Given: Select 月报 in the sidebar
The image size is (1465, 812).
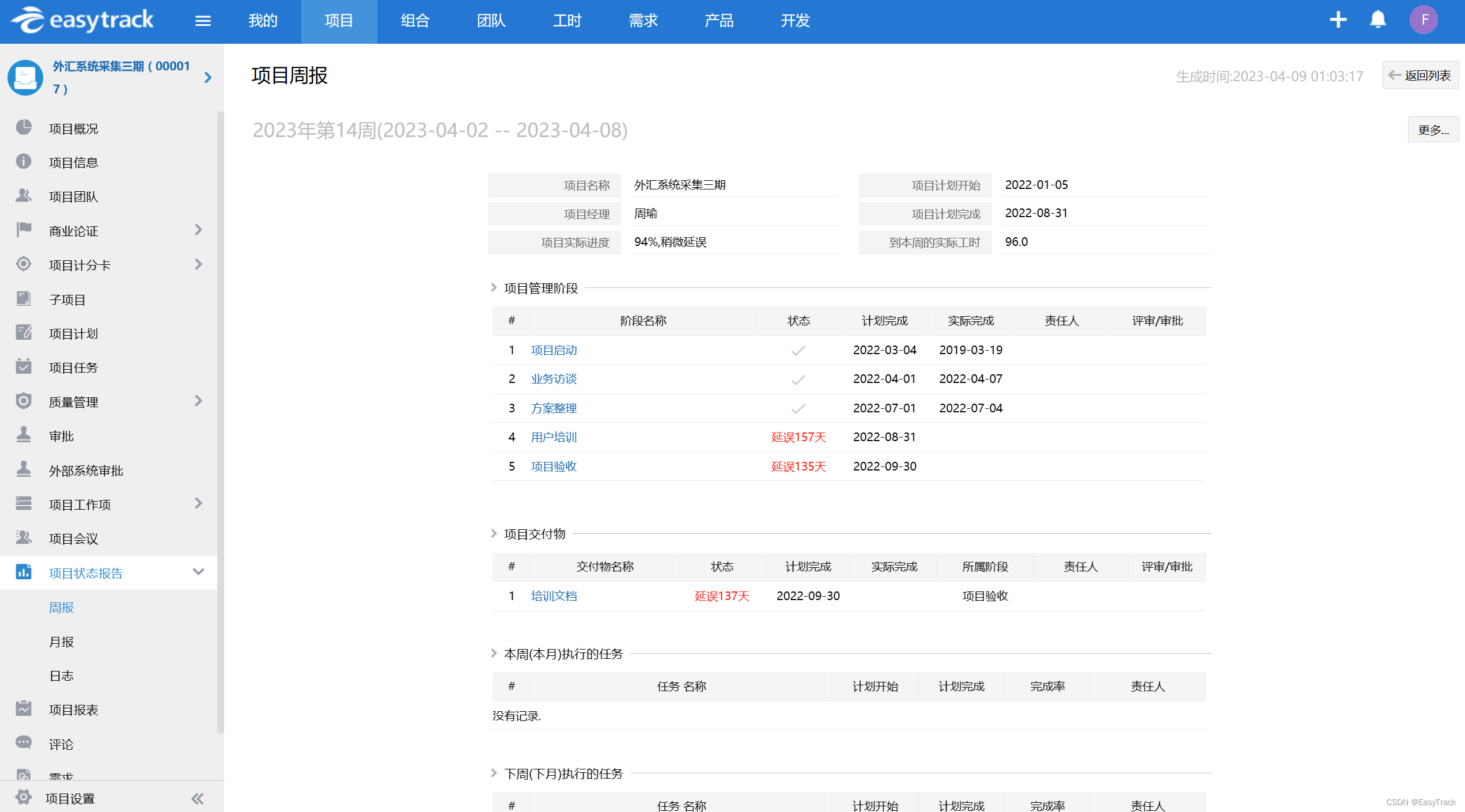Looking at the screenshot, I should tap(61, 642).
